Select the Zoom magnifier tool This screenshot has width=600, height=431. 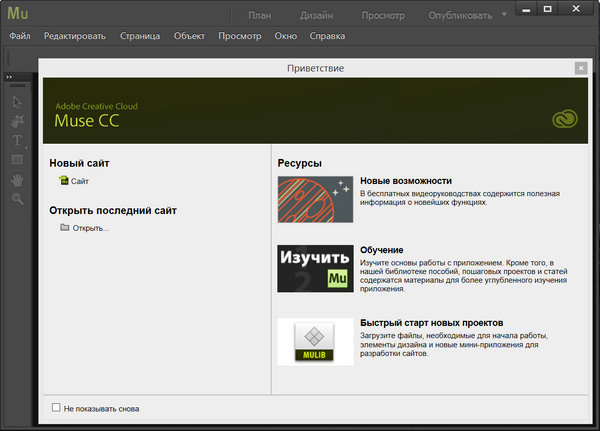tap(17, 199)
